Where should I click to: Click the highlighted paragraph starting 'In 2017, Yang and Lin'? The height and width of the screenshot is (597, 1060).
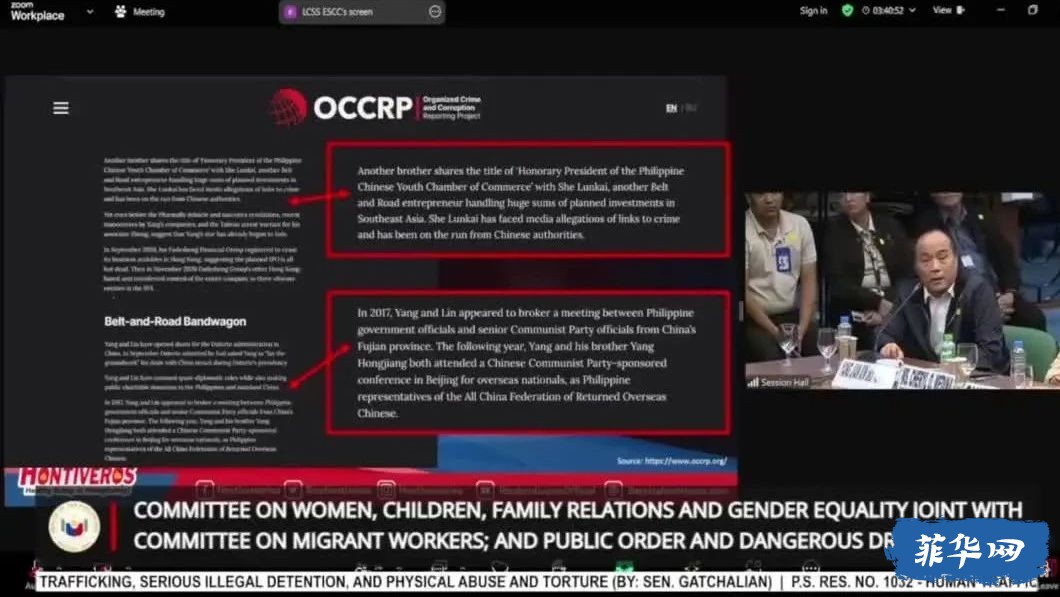click(528, 363)
